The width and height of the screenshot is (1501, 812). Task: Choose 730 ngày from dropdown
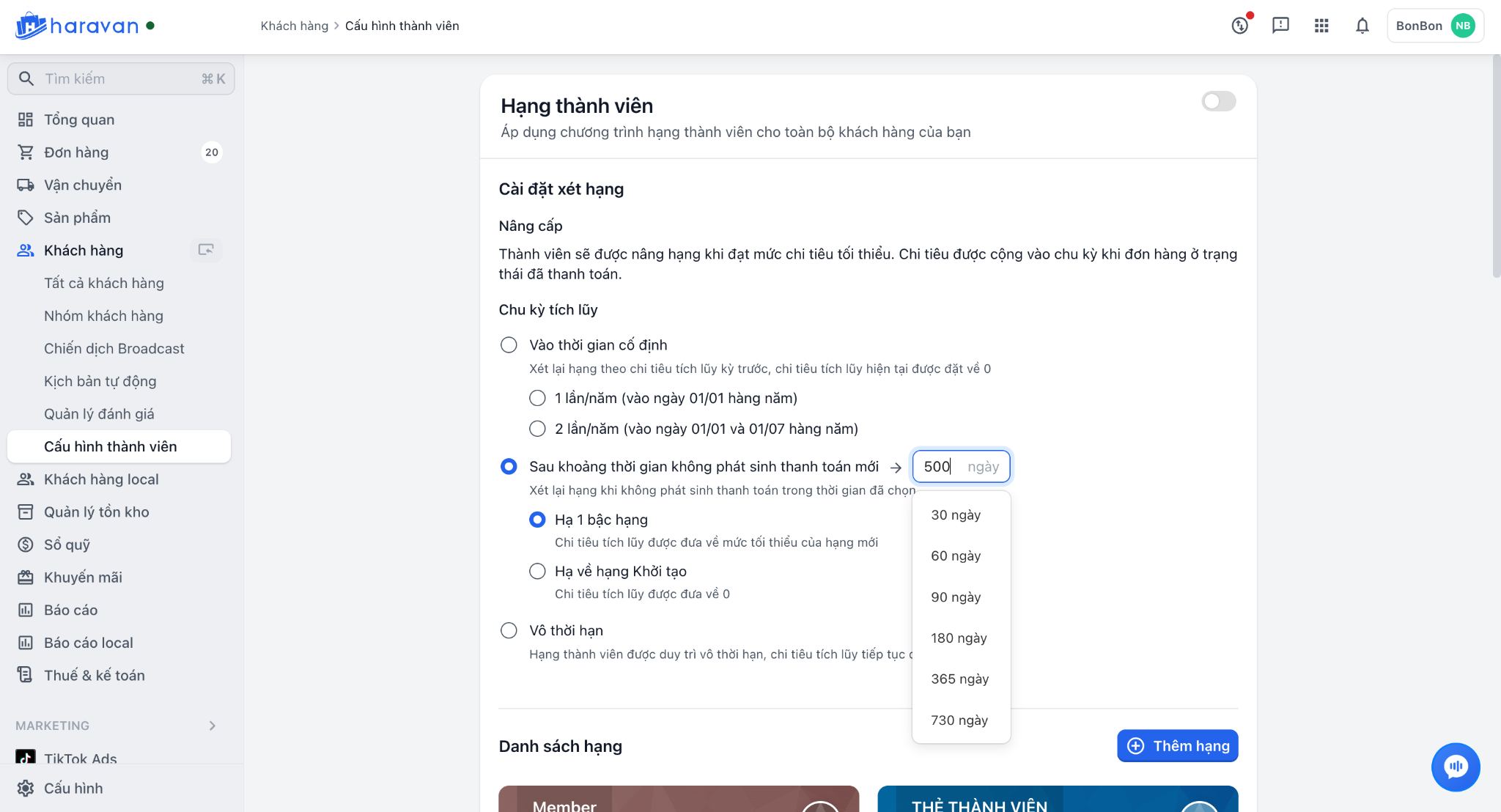coord(961,720)
